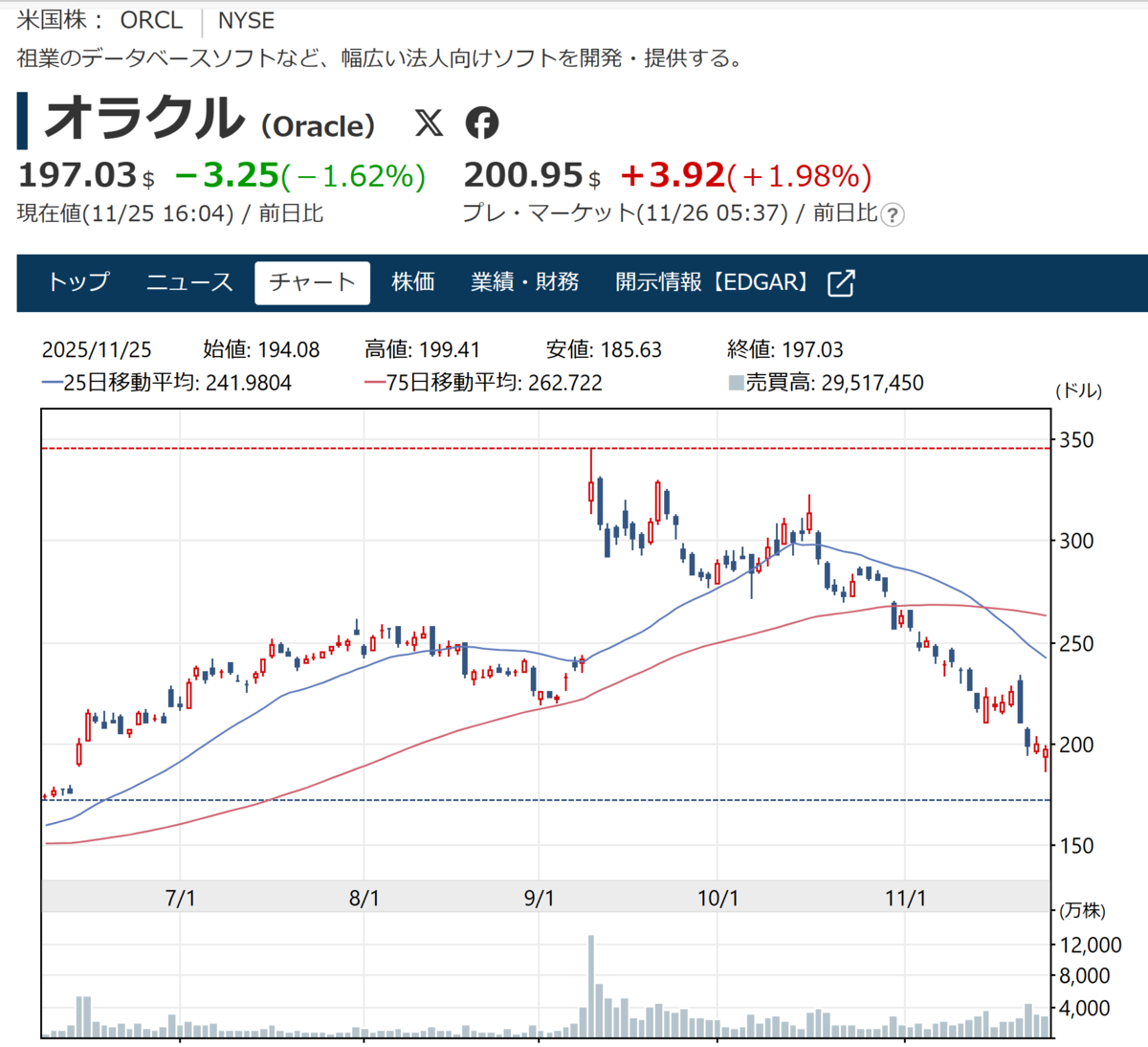Click the 25日移動平均 legend entry

coord(166,383)
